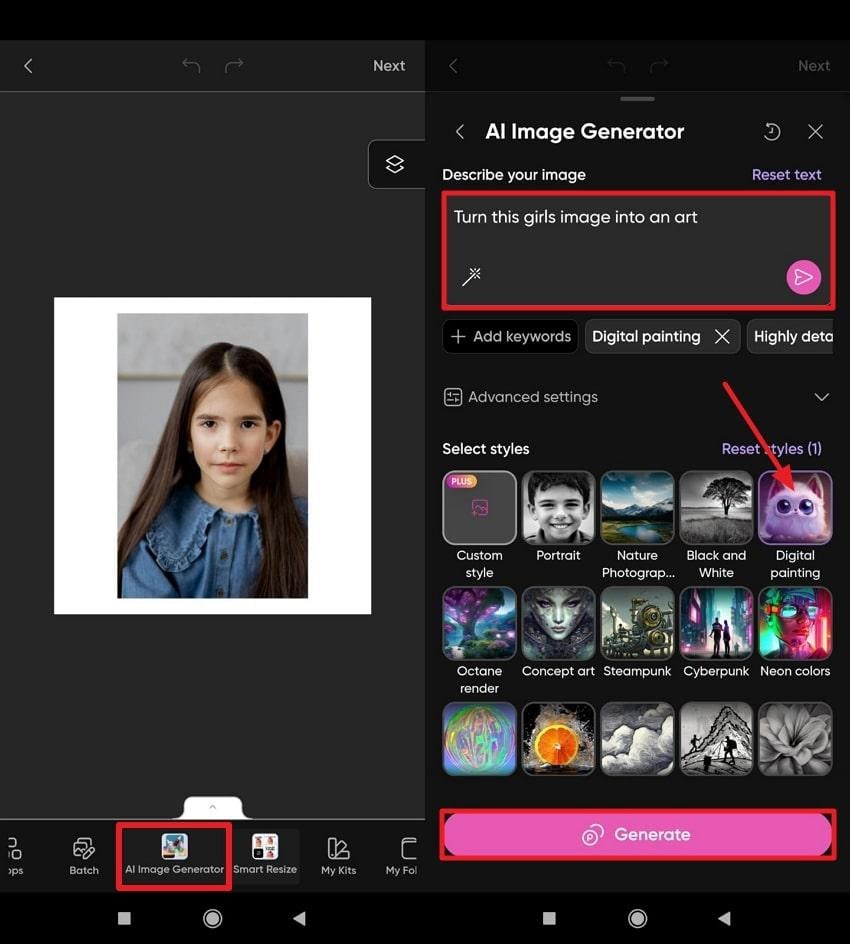Screen dimensions: 850x944
Task: Tap the Android recents square on left screen
Action: pyautogui.click(x=124, y=918)
